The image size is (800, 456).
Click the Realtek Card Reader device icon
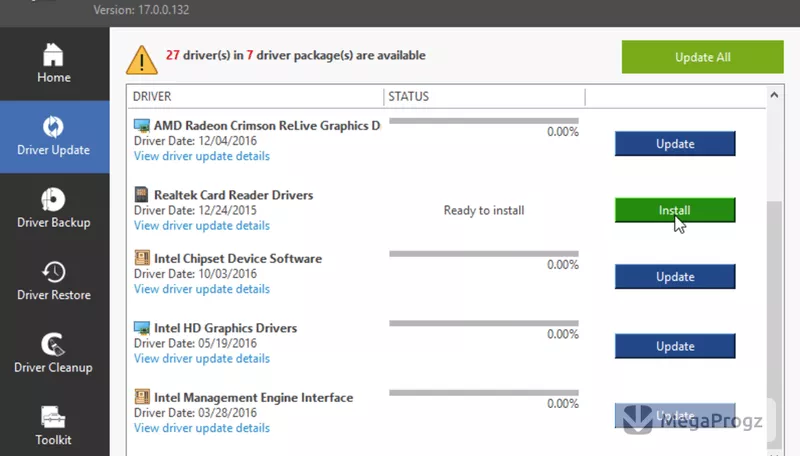141,194
